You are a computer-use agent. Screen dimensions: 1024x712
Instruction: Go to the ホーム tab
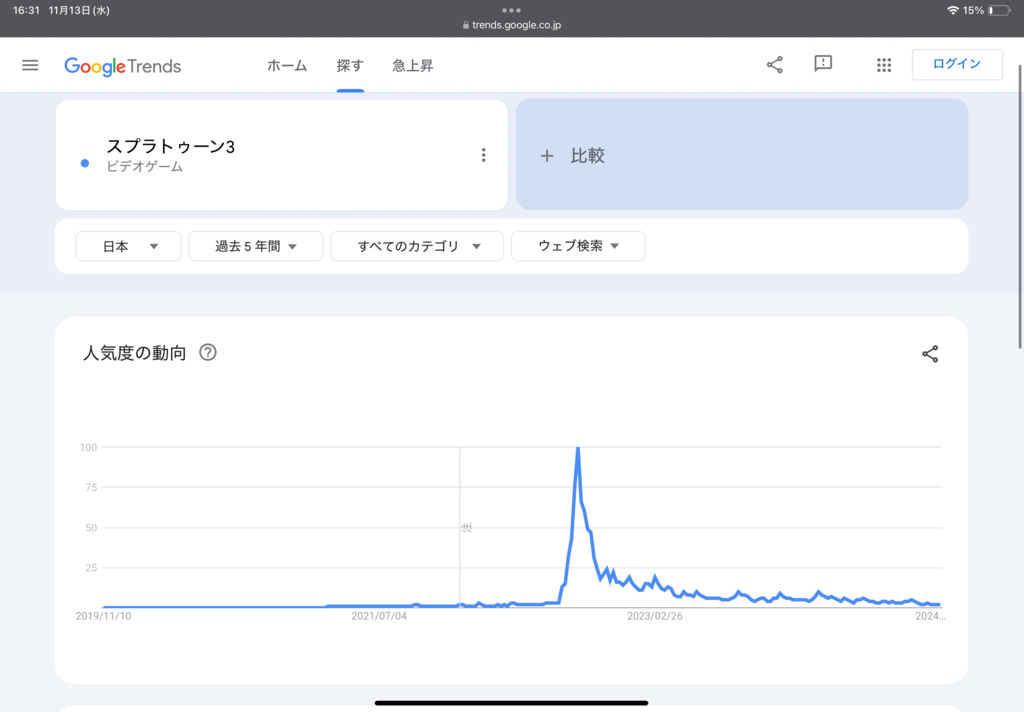click(x=287, y=66)
